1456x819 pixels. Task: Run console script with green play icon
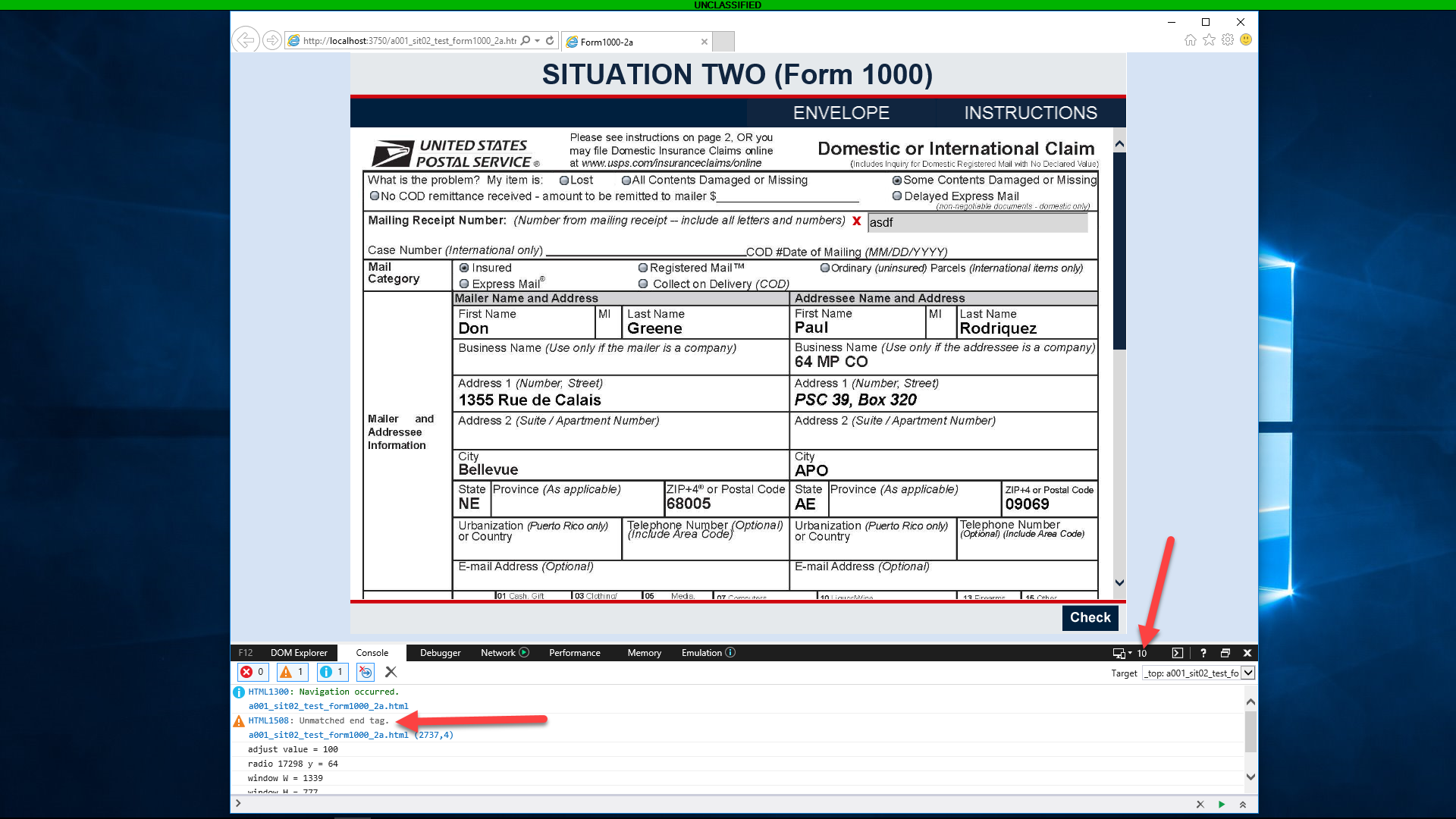point(1221,805)
